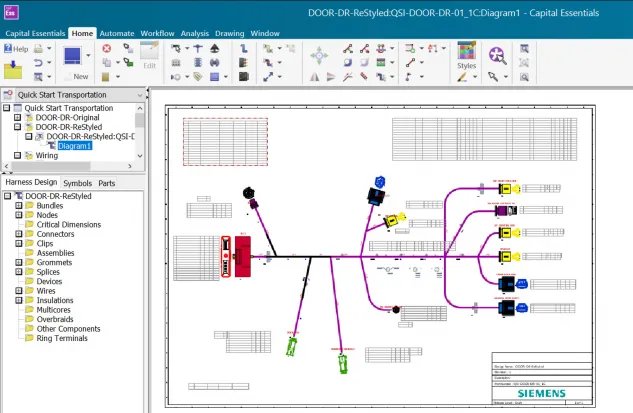Click the red clip tool icon

click(364, 76)
